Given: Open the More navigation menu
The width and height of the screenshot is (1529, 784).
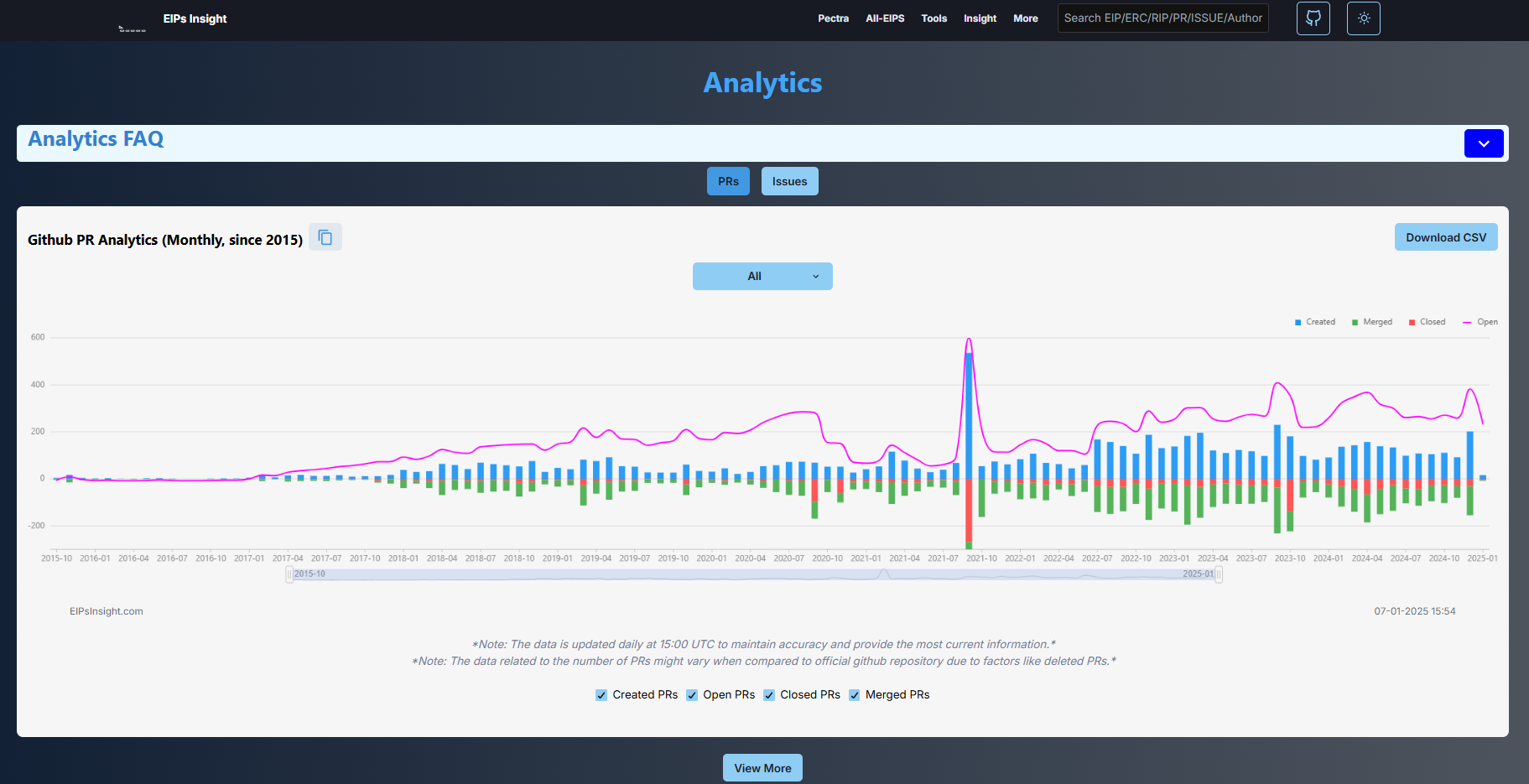Looking at the screenshot, I should tap(1025, 18).
